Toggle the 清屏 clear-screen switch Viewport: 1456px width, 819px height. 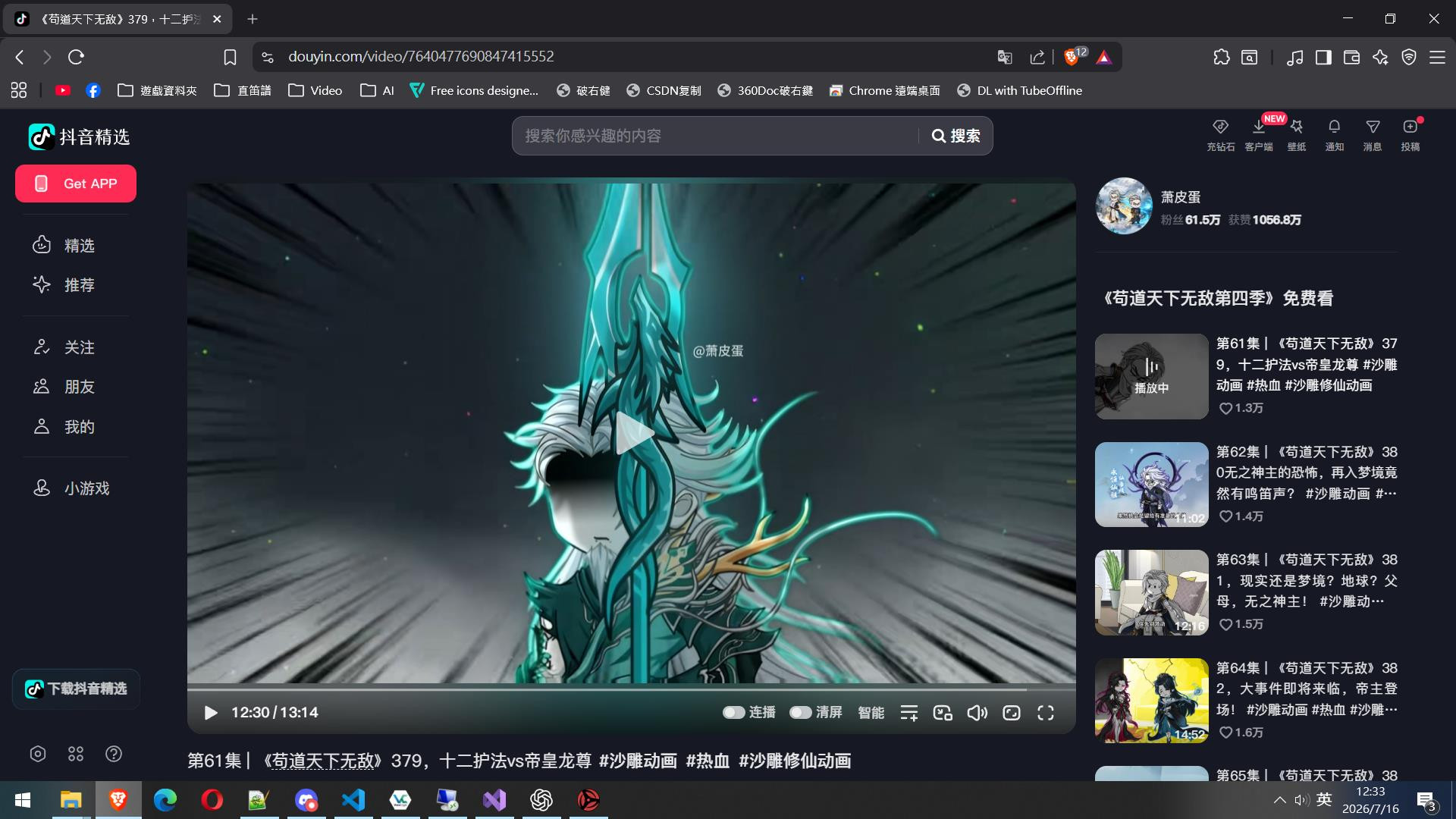pos(800,713)
